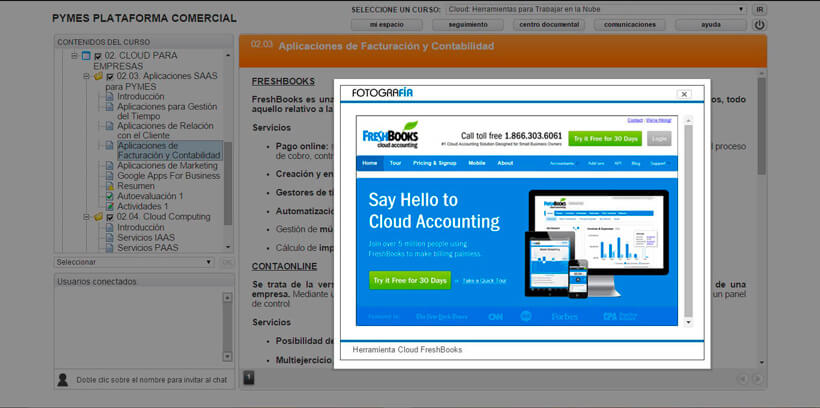Click page icon beside Aplicaciones de Marketing
The width and height of the screenshot is (820, 408).
pyautogui.click(x=109, y=166)
